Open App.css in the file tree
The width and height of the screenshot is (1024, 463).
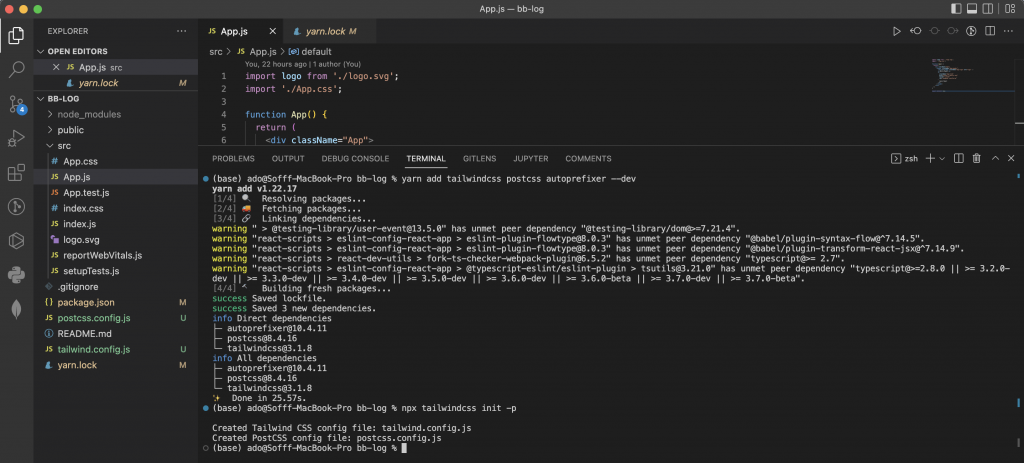[x=116, y=161]
